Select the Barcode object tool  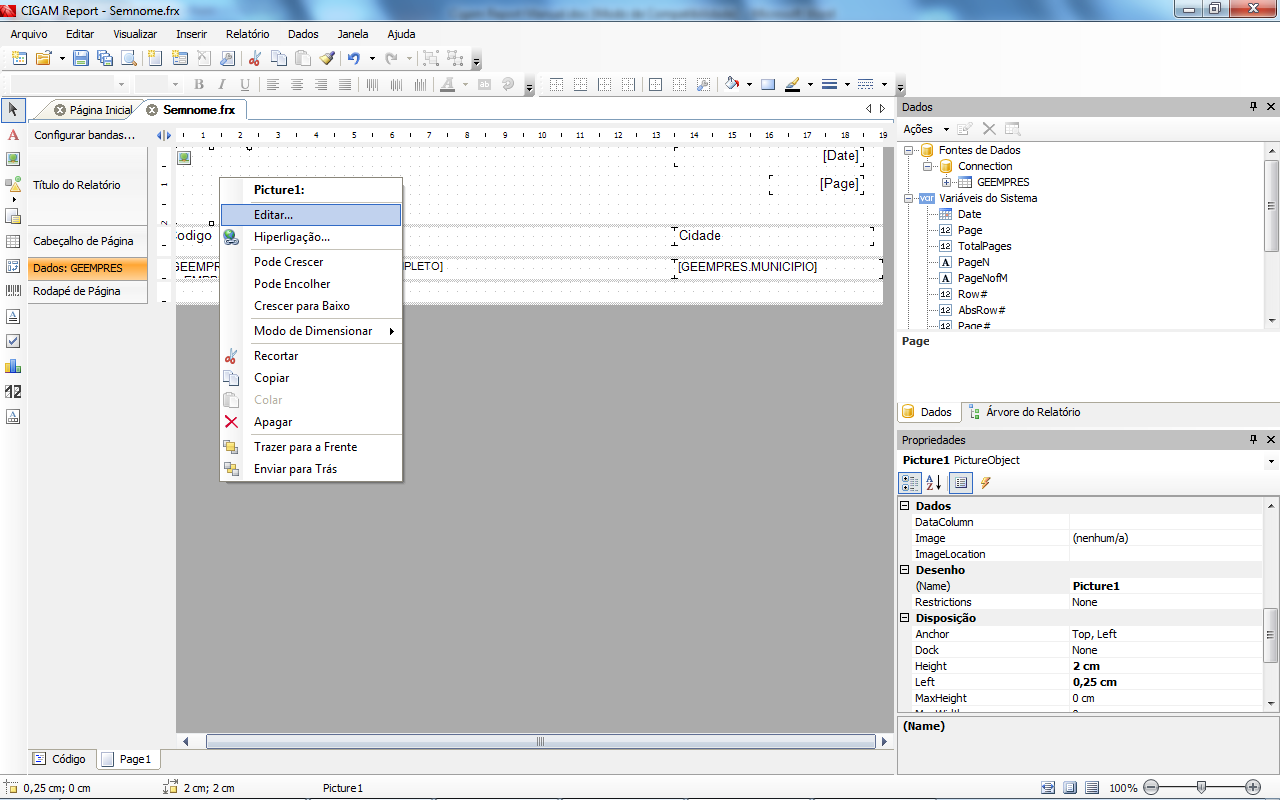point(13,290)
